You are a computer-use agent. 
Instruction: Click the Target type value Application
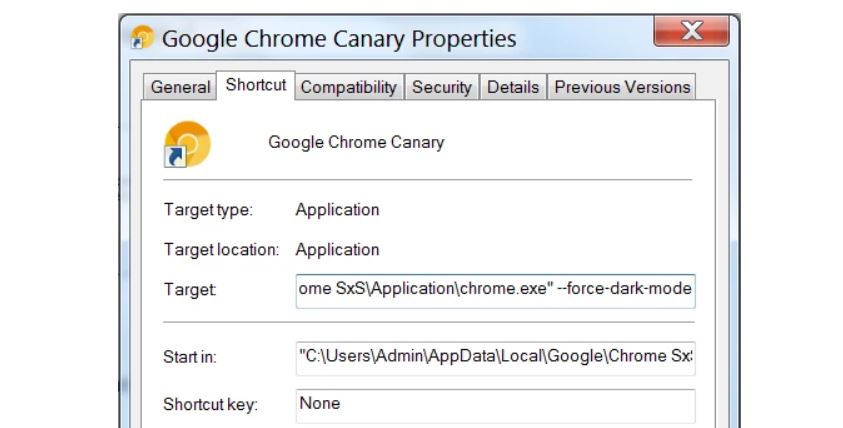click(337, 210)
